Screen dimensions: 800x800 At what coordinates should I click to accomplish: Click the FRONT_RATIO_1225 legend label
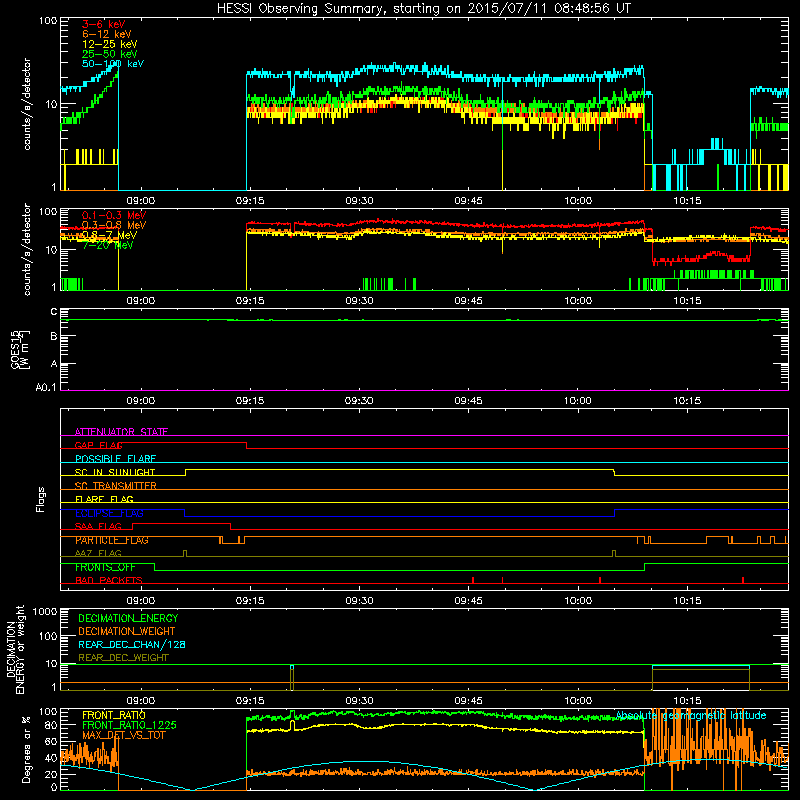click(129, 725)
